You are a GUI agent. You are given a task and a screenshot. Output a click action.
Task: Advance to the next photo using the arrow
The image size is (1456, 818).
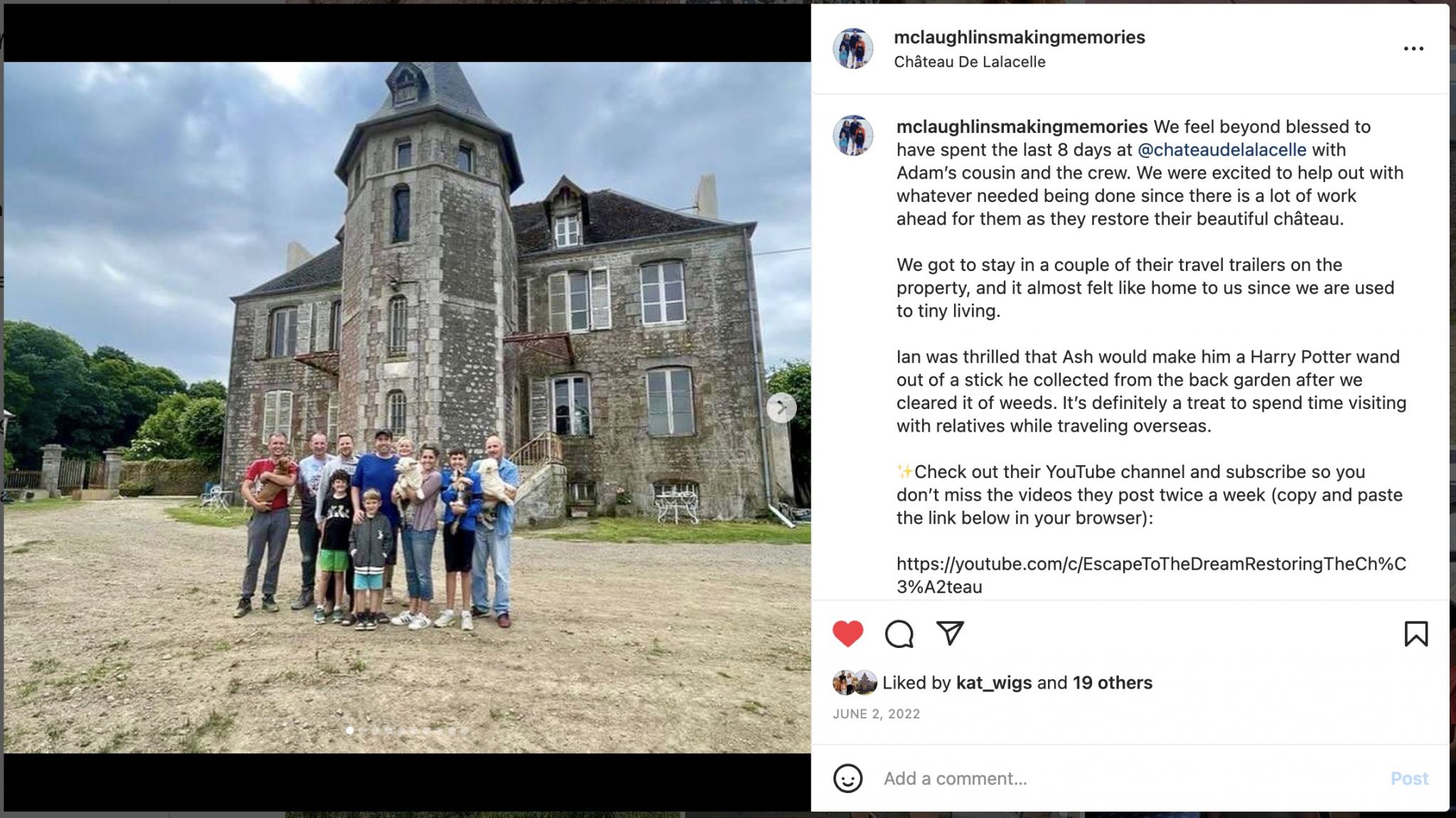781,408
